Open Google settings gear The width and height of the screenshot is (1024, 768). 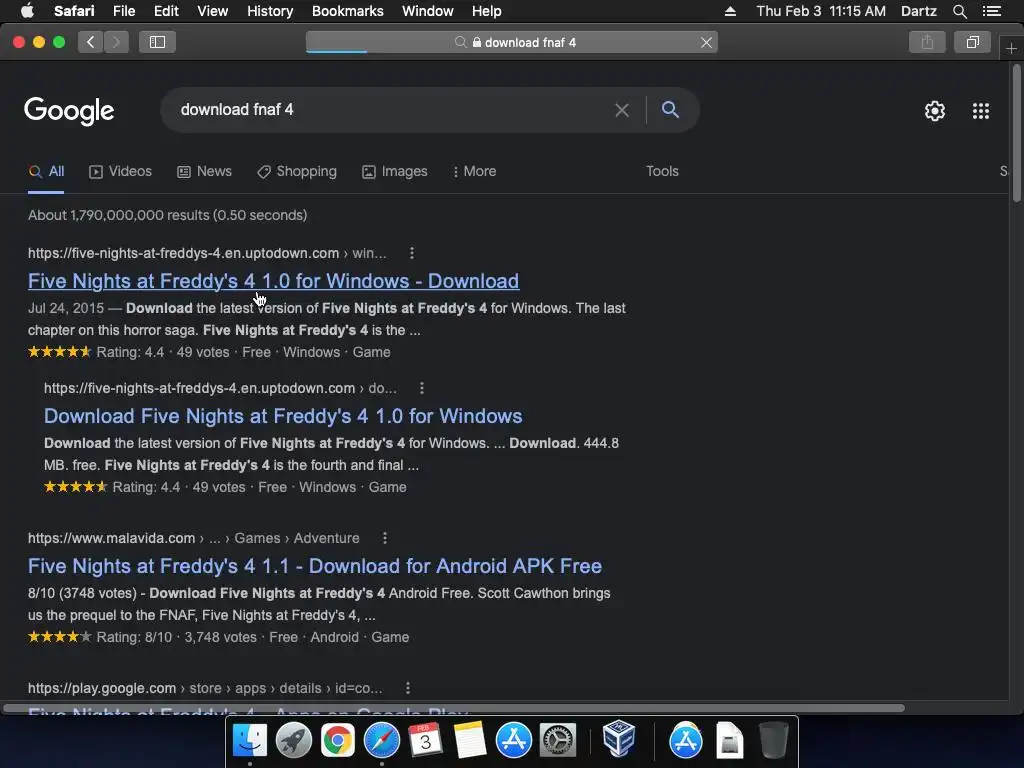[x=935, y=111]
